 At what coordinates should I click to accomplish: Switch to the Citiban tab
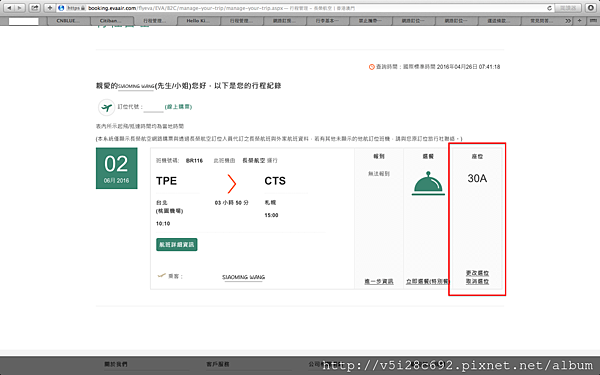(x=111, y=21)
